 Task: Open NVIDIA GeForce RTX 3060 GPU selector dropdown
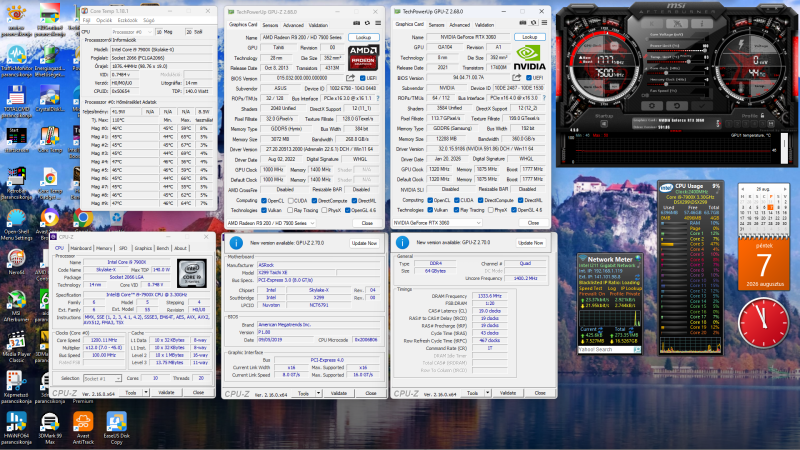[x=437, y=222]
